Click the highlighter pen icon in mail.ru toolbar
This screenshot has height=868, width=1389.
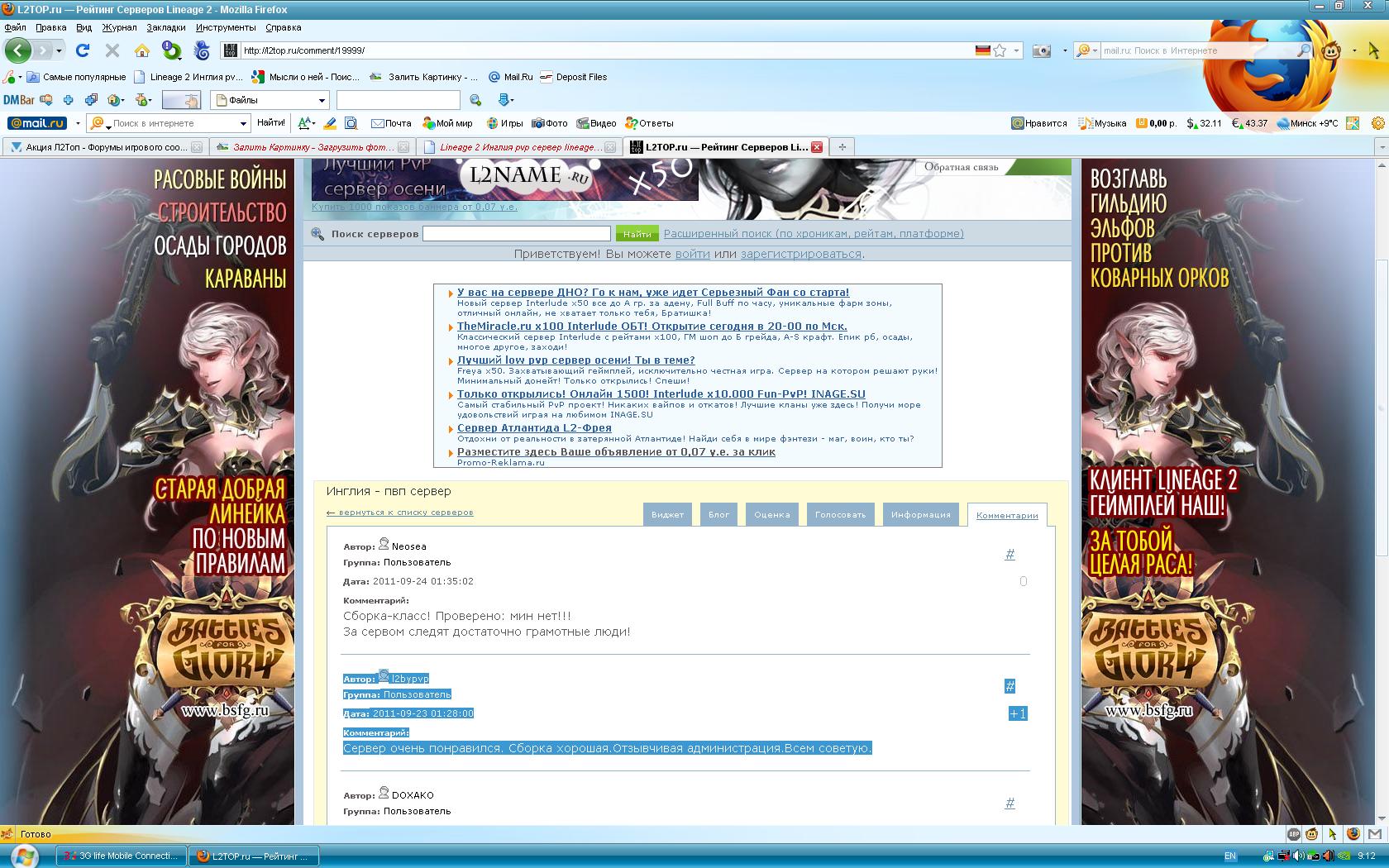point(329,123)
